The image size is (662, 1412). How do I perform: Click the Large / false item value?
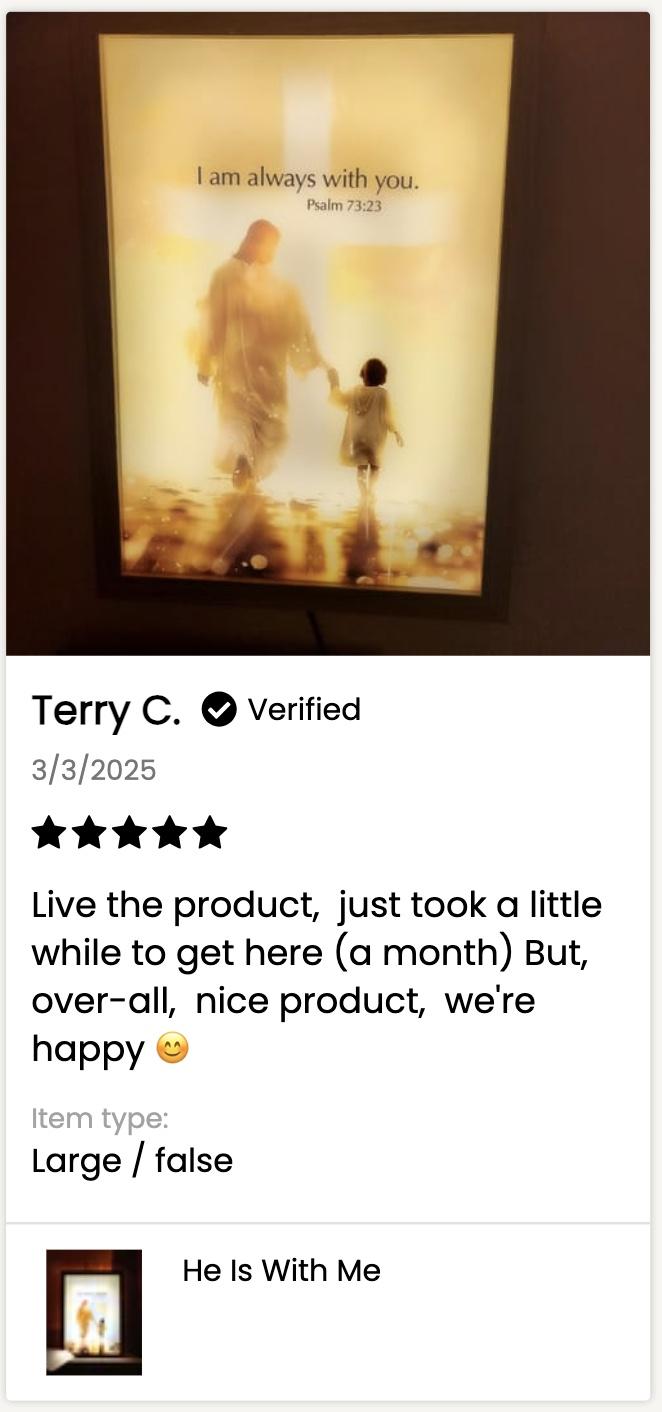[132, 1161]
